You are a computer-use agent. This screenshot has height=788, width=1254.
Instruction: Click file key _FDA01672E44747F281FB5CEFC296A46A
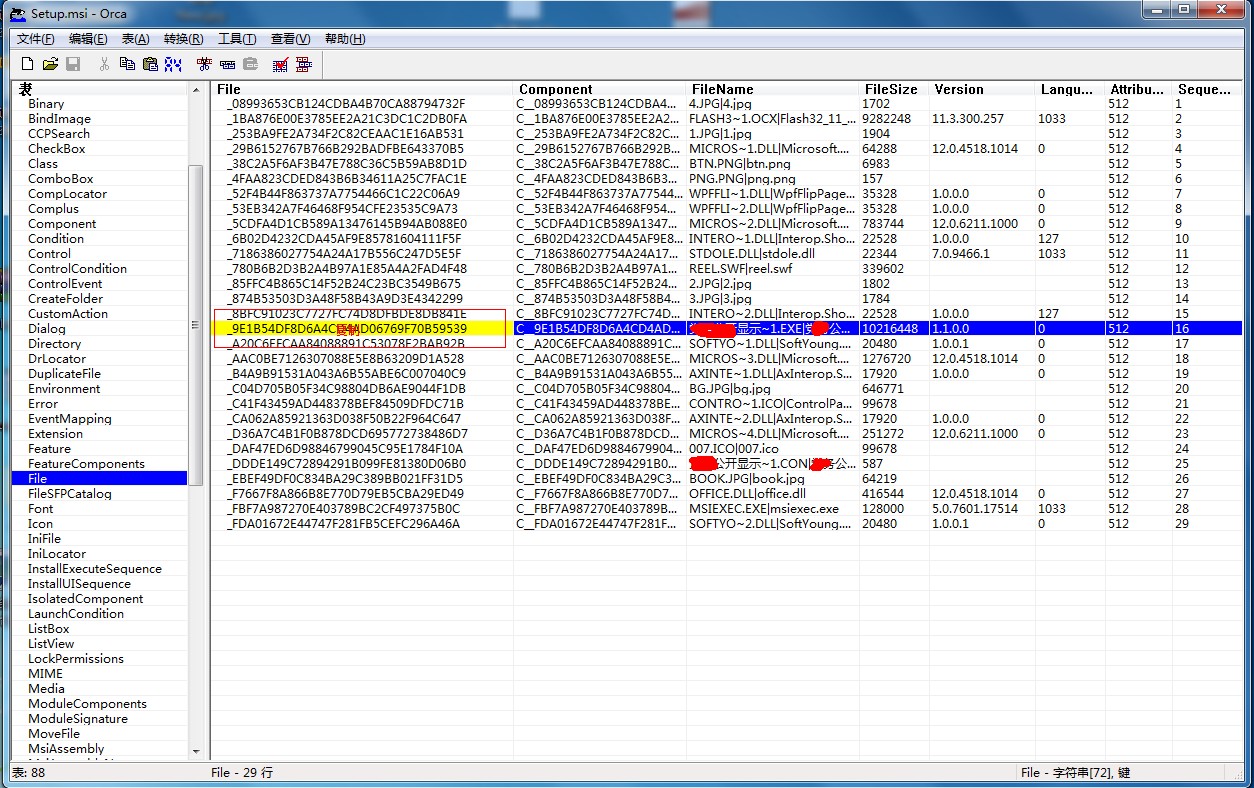pyautogui.click(x=343, y=524)
